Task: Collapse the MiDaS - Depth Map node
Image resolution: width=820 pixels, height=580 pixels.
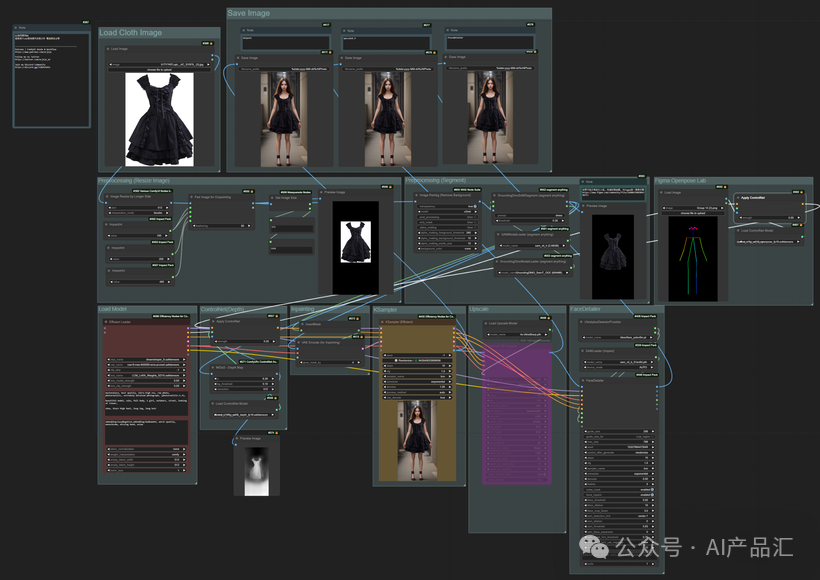Action: [213, 367]
